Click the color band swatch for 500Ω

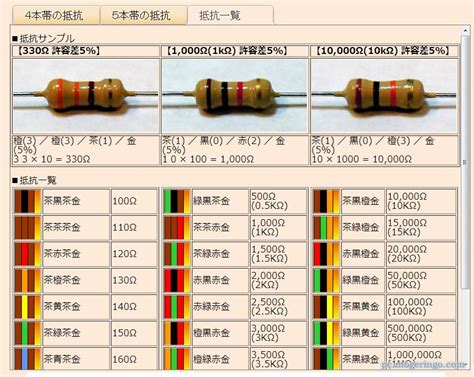pos(177,201)
